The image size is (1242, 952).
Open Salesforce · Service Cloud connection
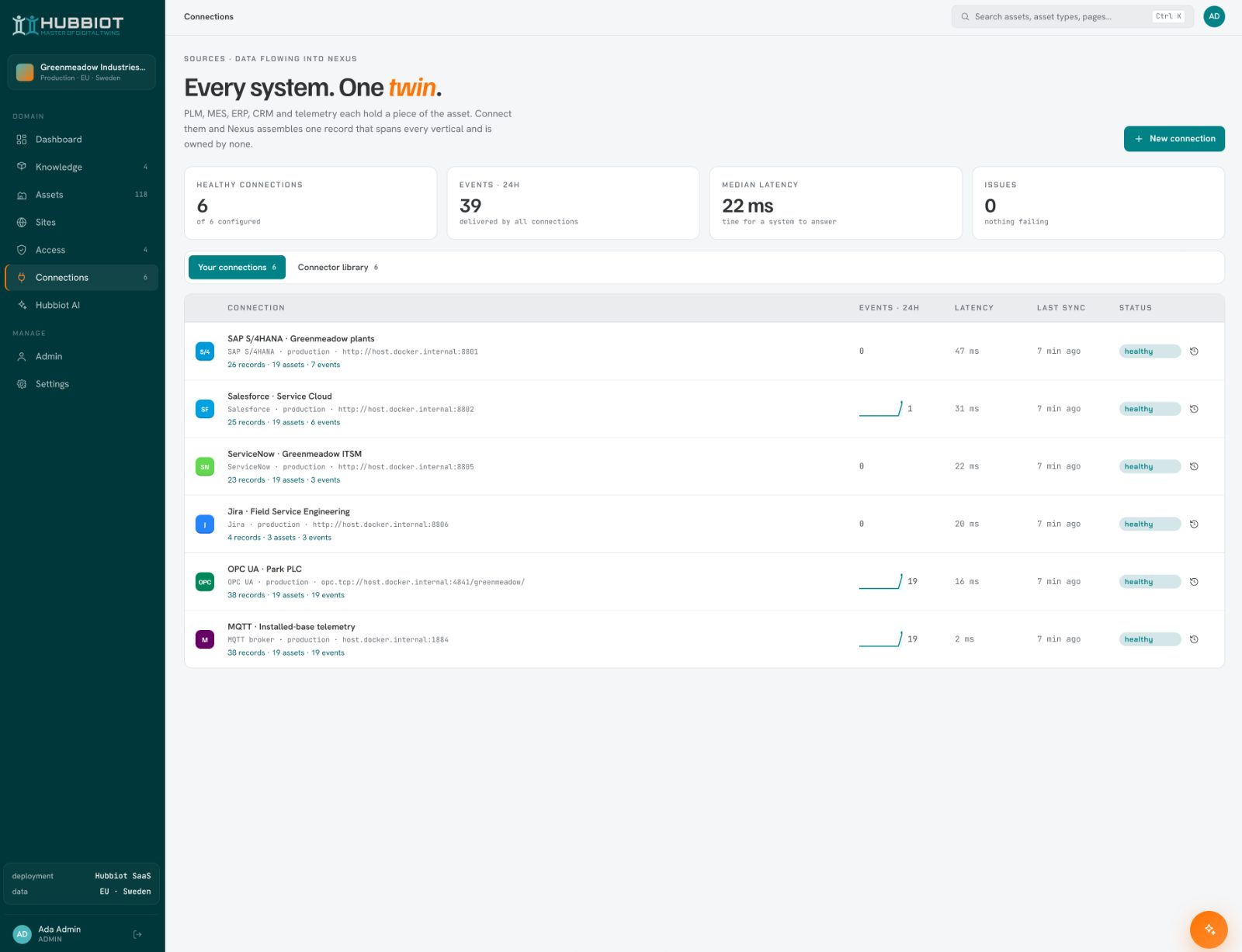point(279,396)
